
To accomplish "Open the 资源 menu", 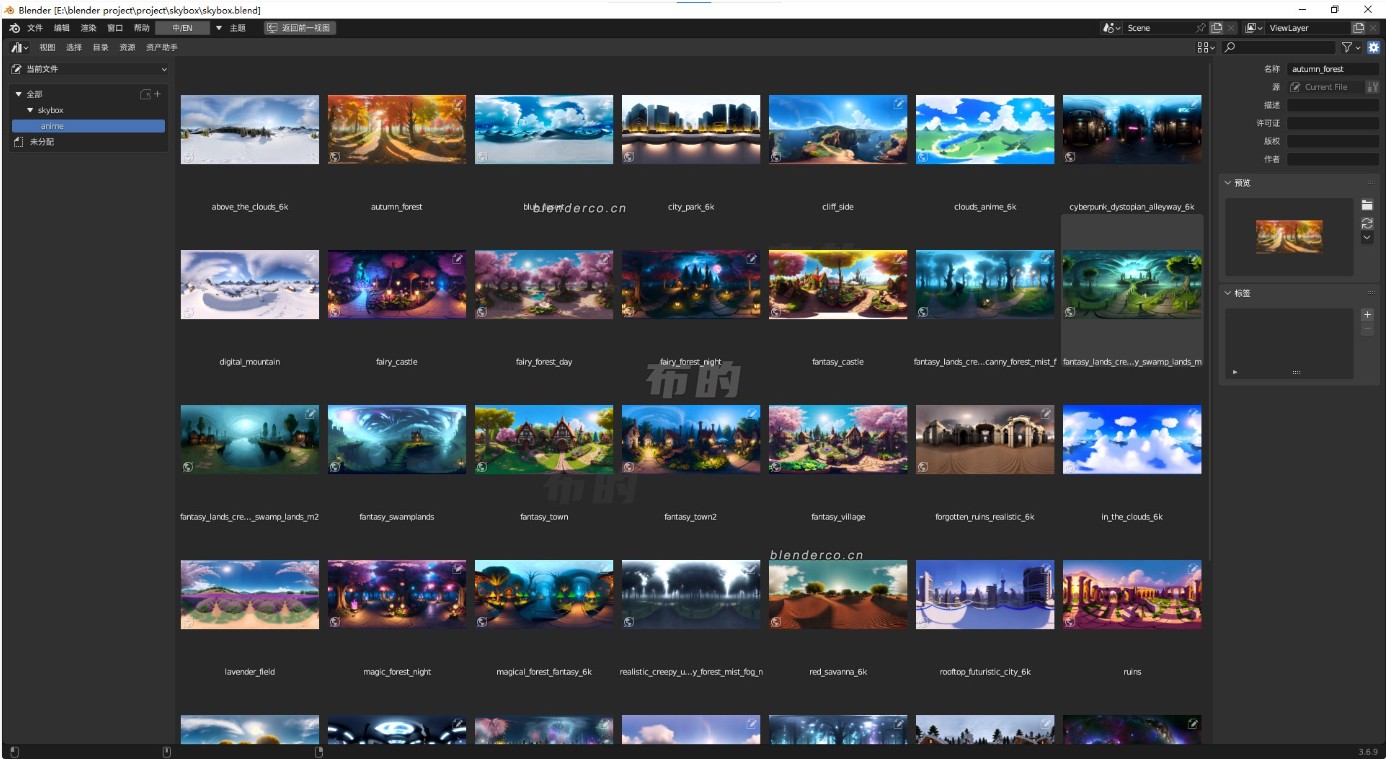I will [127, 47].
